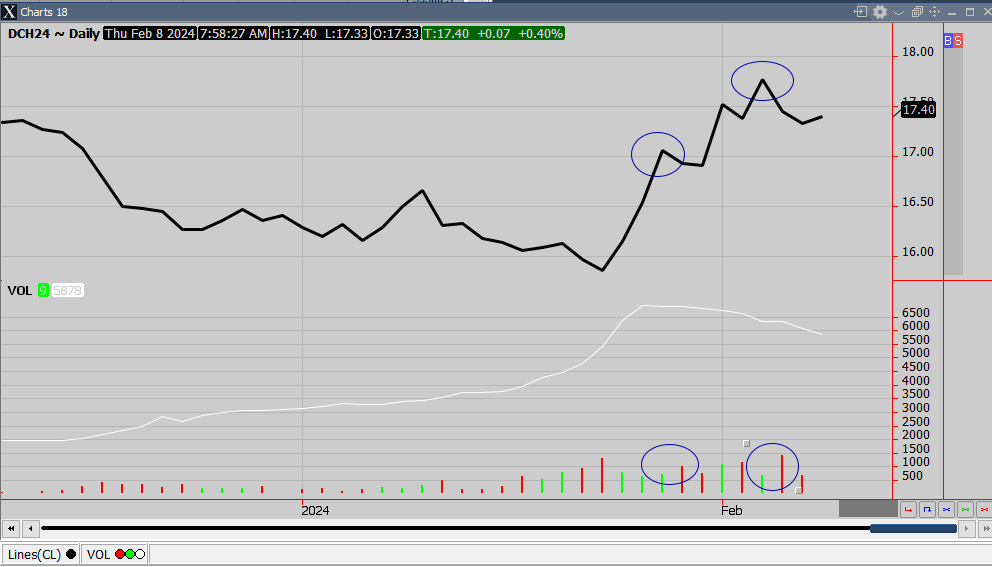Select the VOL study tab
The height and width of the screenshot is (567, 992).
click(x=115, y=554)
